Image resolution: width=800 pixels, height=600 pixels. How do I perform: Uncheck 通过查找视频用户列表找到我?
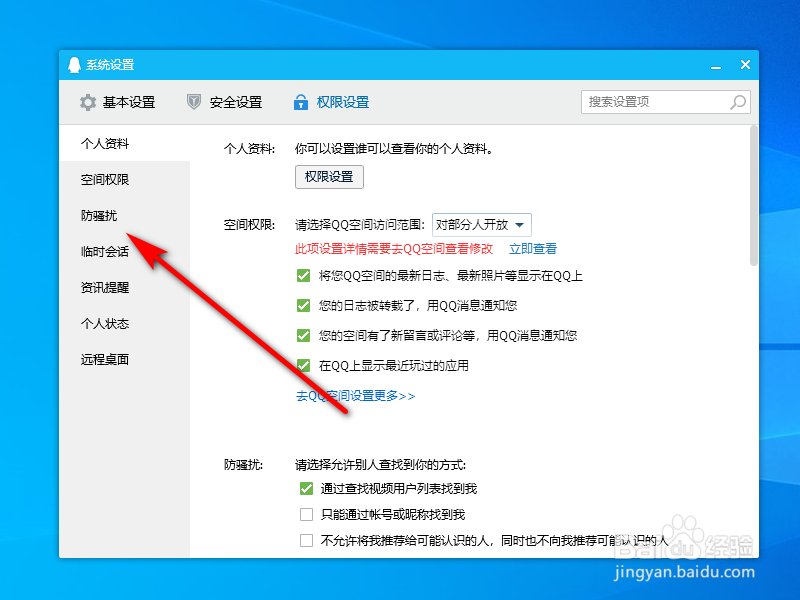point(306,489)
